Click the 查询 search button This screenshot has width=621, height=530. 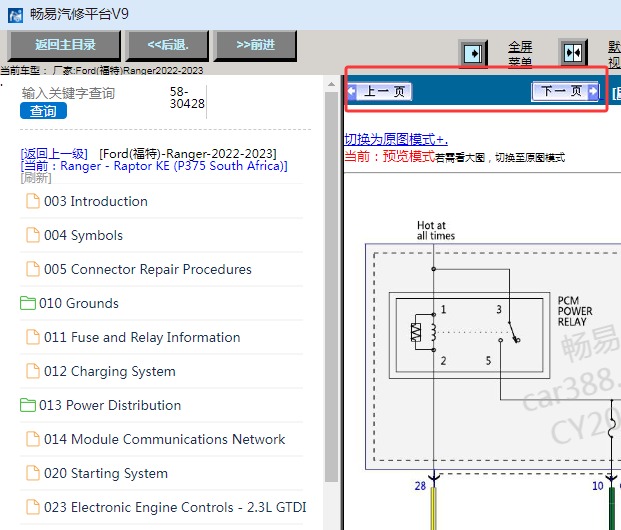(44, 111)
